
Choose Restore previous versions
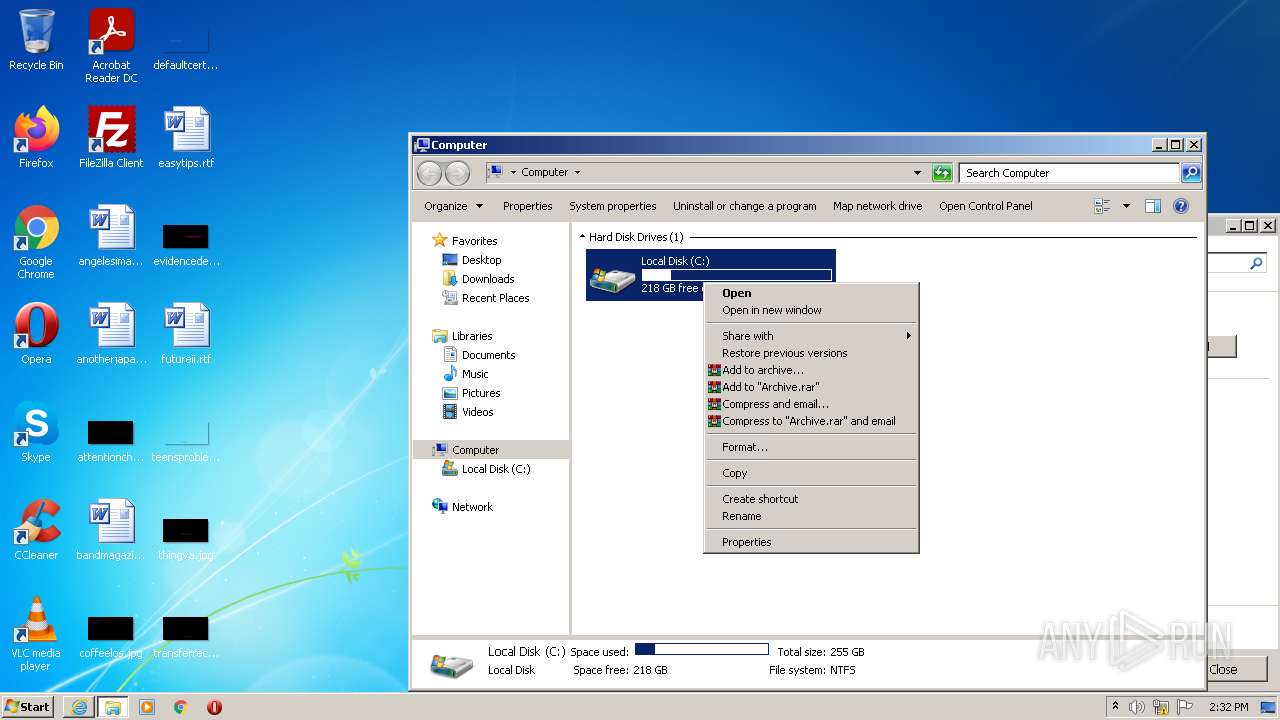(x=811, y=353)
